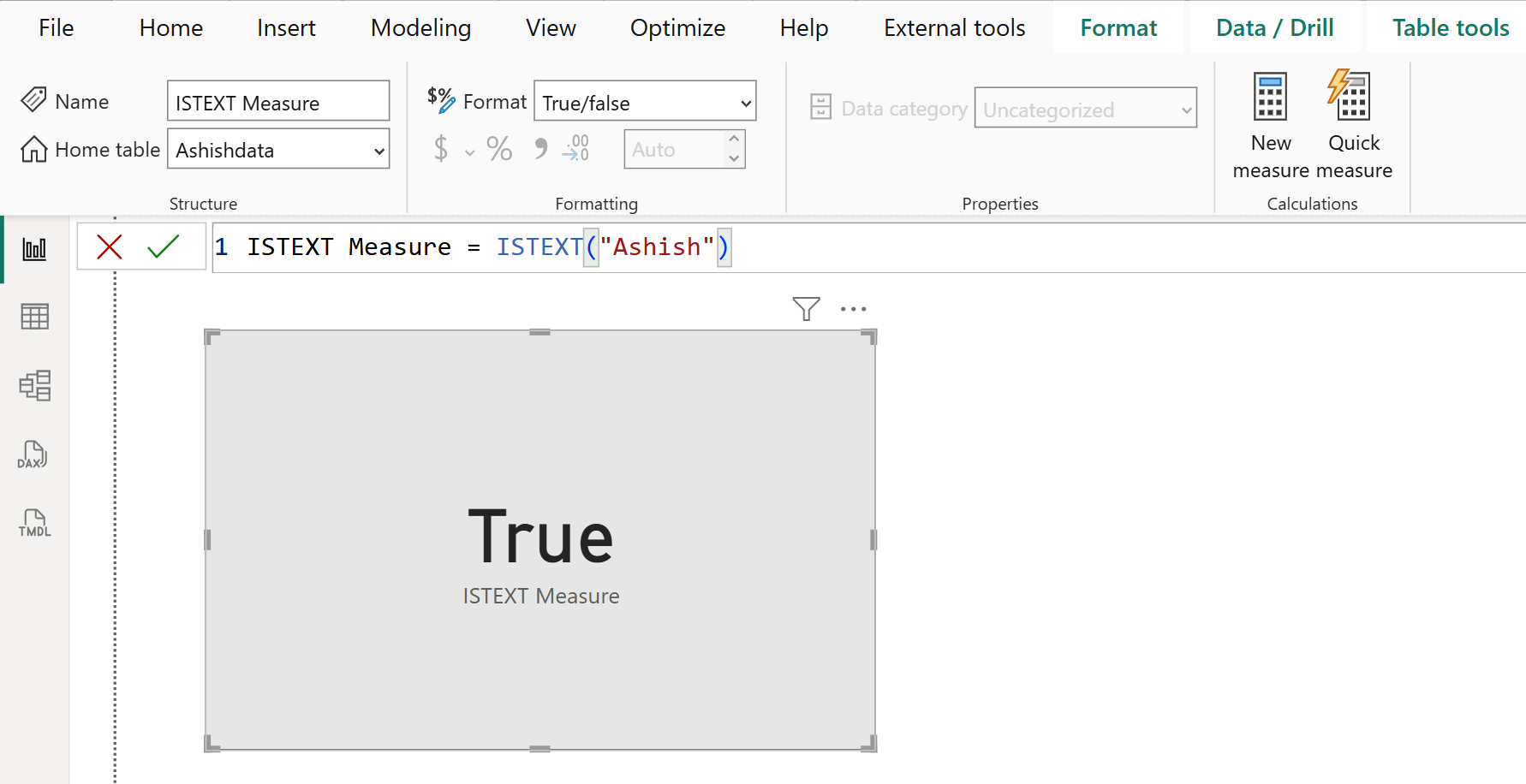Enable the thousands separator
Screen dimensions: 1526x784
coord(539,148)
